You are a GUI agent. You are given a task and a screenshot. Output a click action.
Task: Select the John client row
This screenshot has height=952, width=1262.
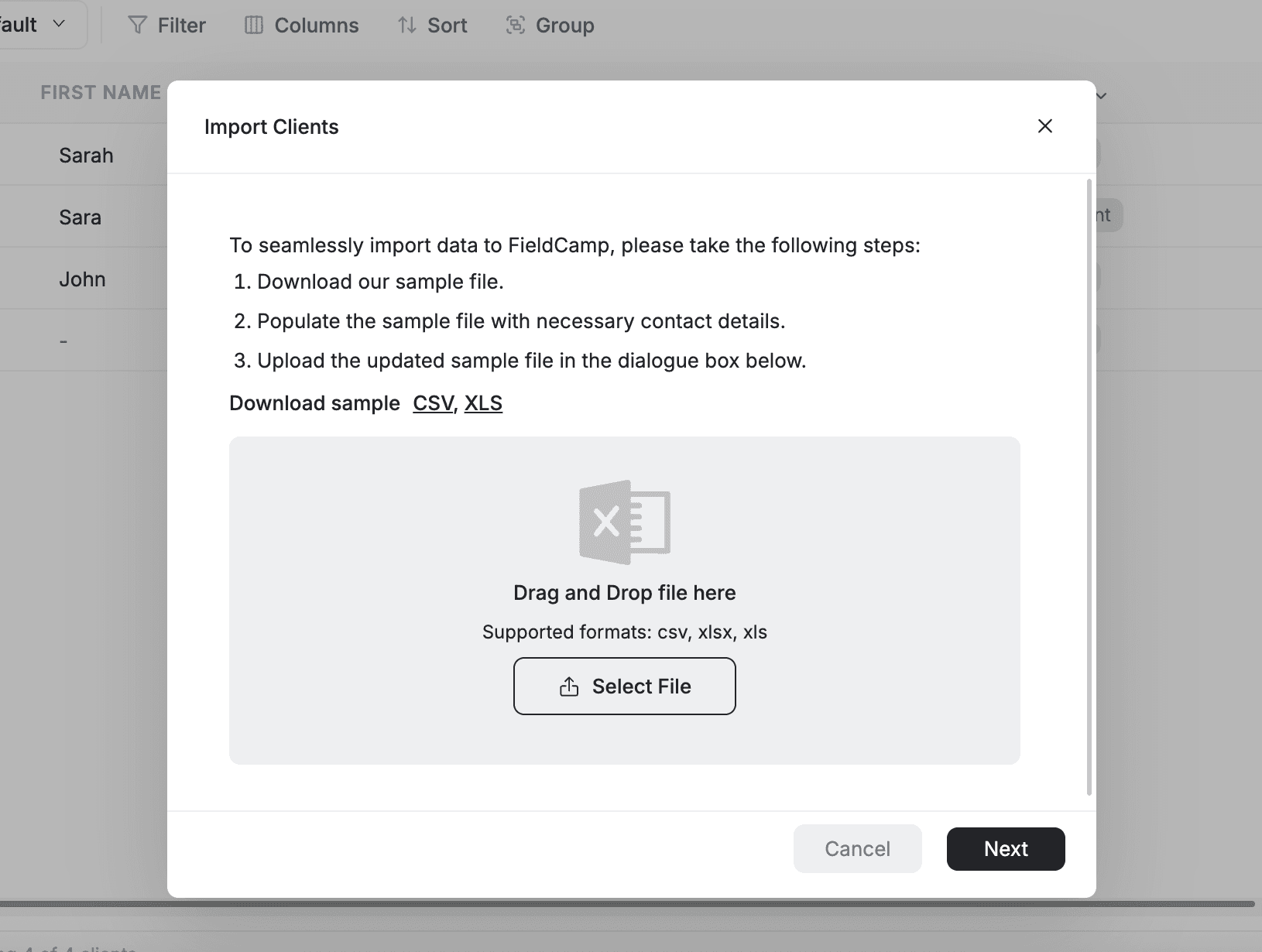[82, 279]
